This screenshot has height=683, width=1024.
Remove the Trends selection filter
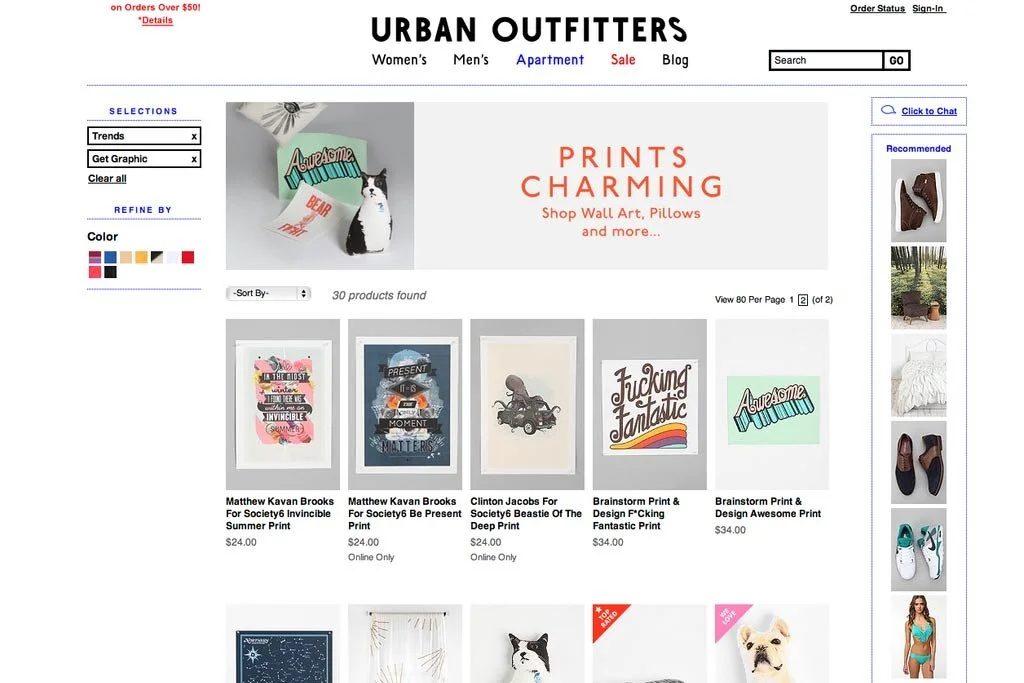[x=194, y=136]
